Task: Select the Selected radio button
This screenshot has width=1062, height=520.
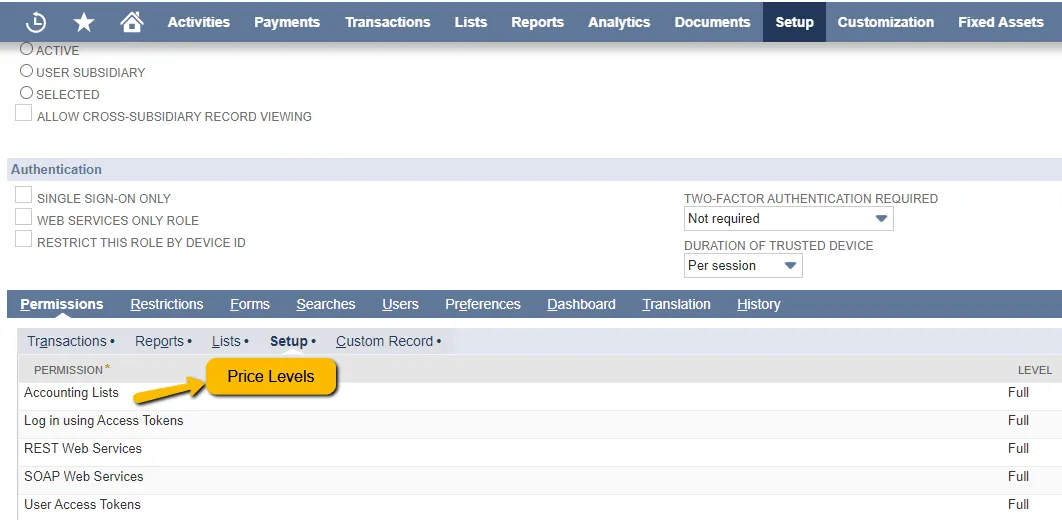Action: [26, 93]
